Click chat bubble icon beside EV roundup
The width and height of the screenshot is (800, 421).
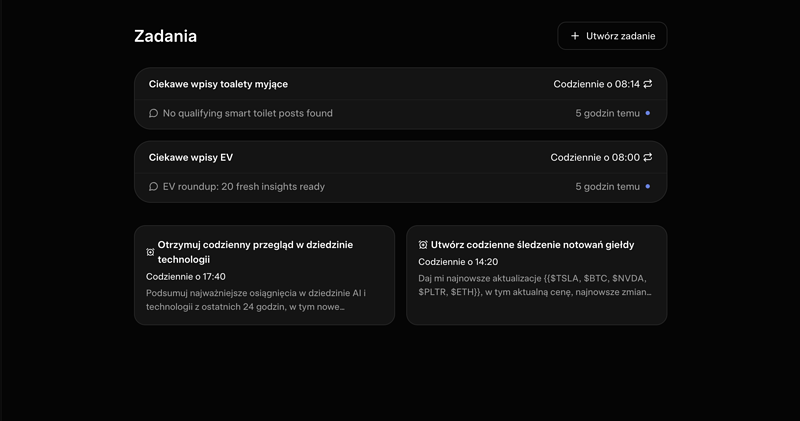coord(153,186)
